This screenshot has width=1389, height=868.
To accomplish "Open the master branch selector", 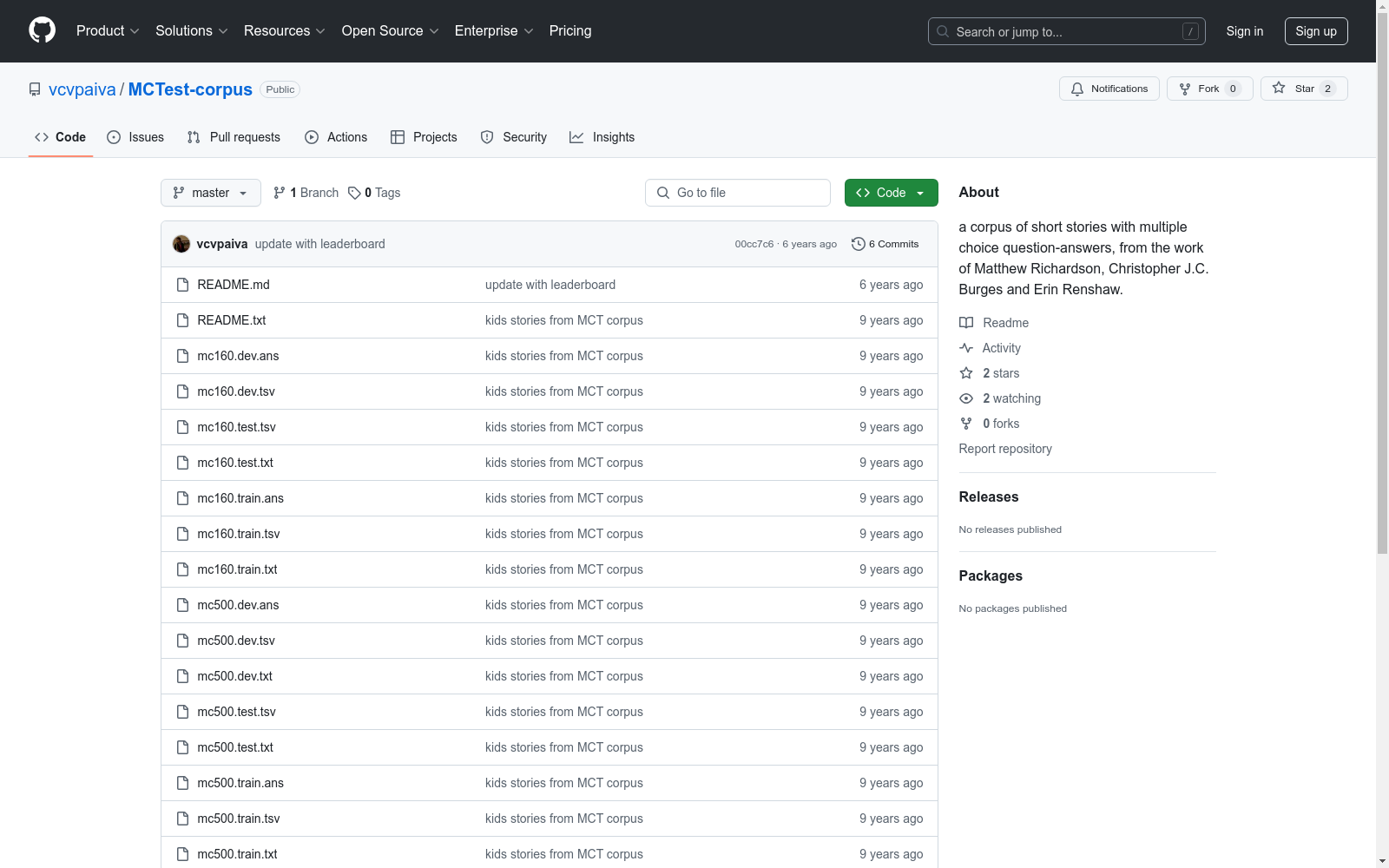I will pyautogui.click(x=211, y=193).
